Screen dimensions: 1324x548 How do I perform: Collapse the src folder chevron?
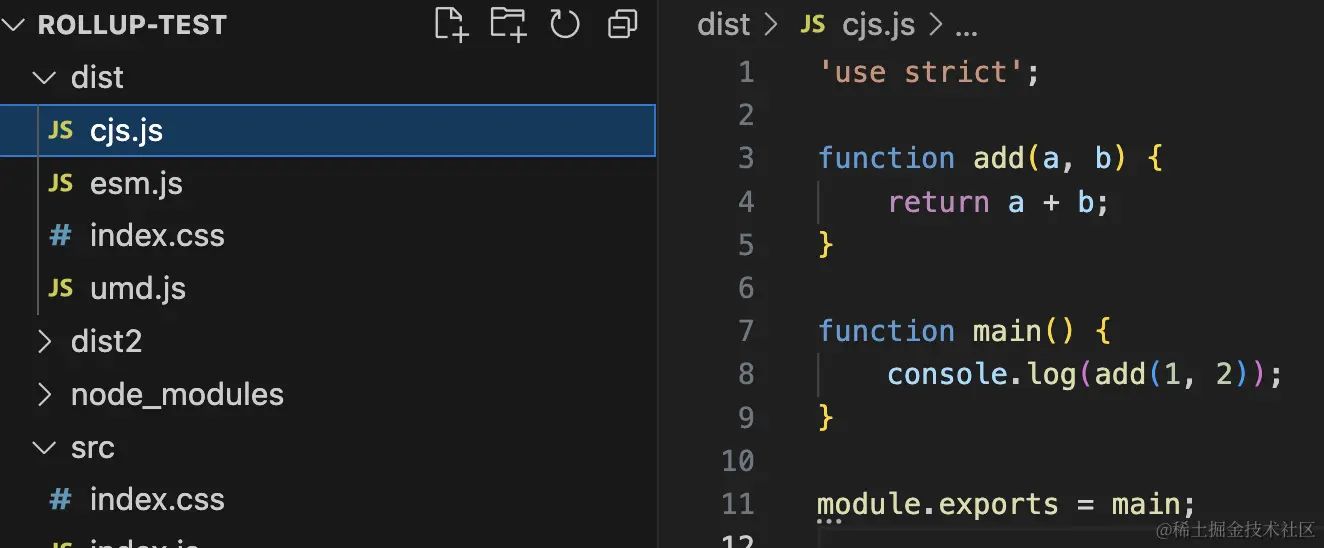click(x=44, y=448)
